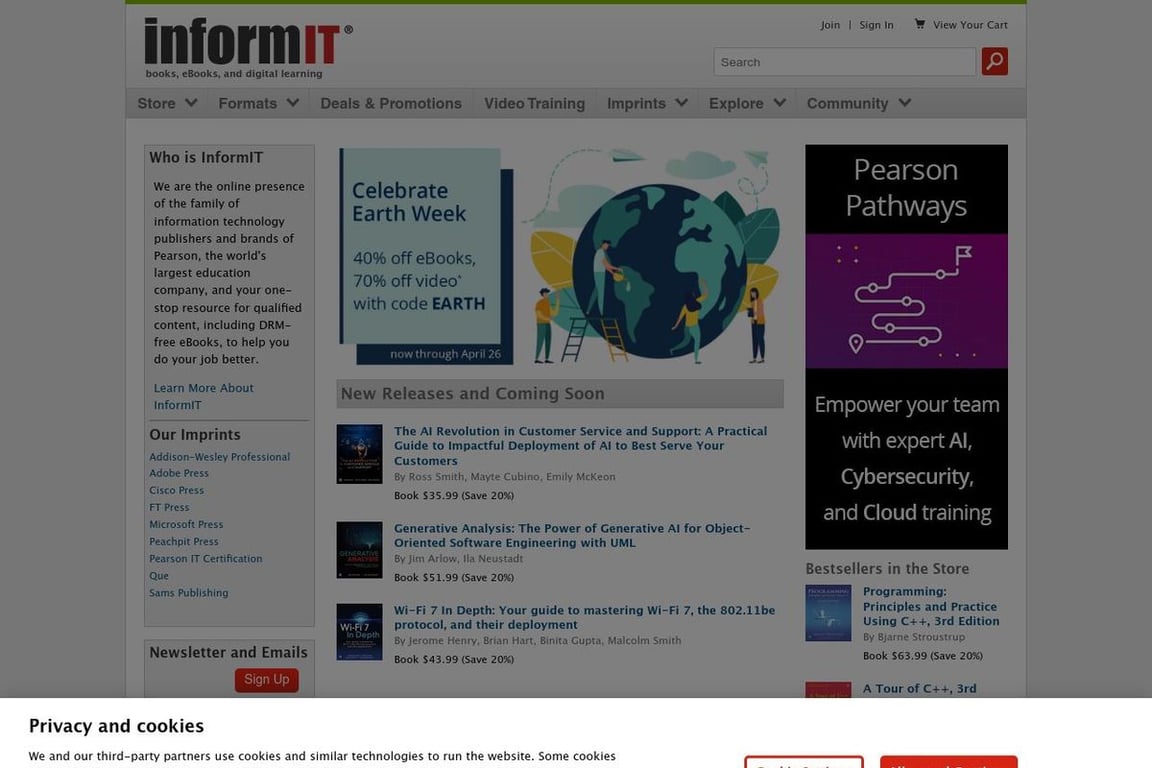Open Microsoft Press imprint link
Viewport: 1152px width, 768px height.
coord(186,524)
